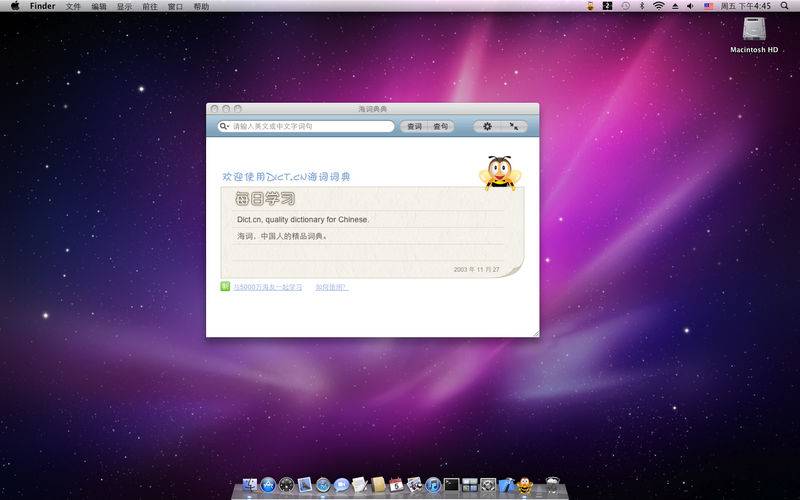The width and height of the screenshot is (800, 500).
Task: Click the 查词 word lookup button
Action: coord(414,126)
